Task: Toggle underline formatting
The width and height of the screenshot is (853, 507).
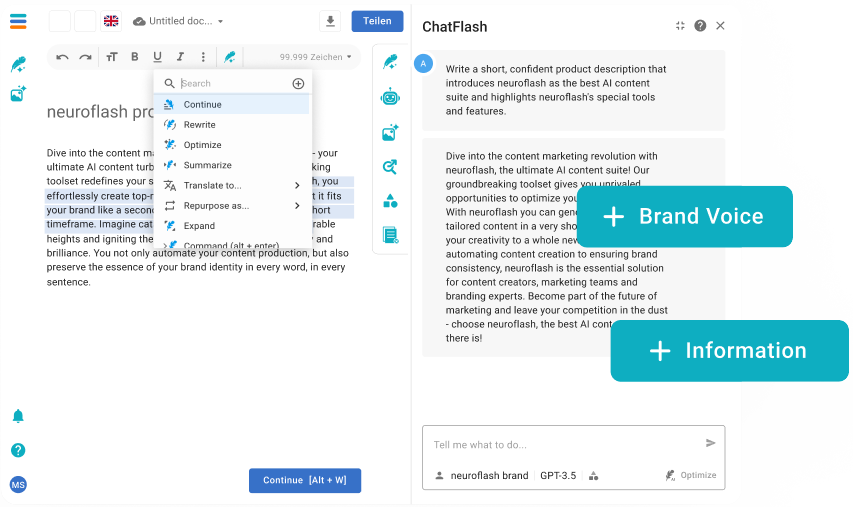Action: [x=157, y=57]
